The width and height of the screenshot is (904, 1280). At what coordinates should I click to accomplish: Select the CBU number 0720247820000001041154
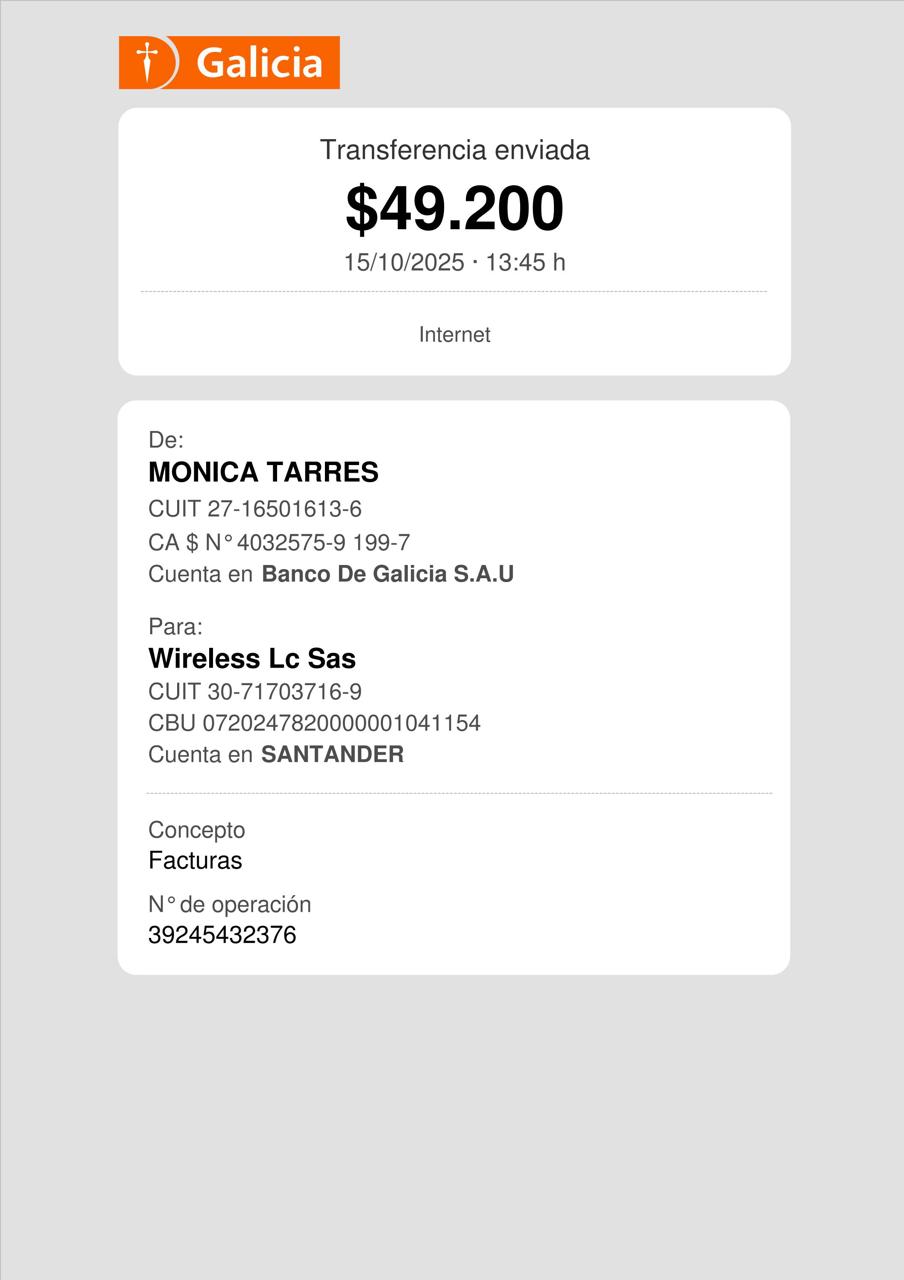click(x=314, y=723)
